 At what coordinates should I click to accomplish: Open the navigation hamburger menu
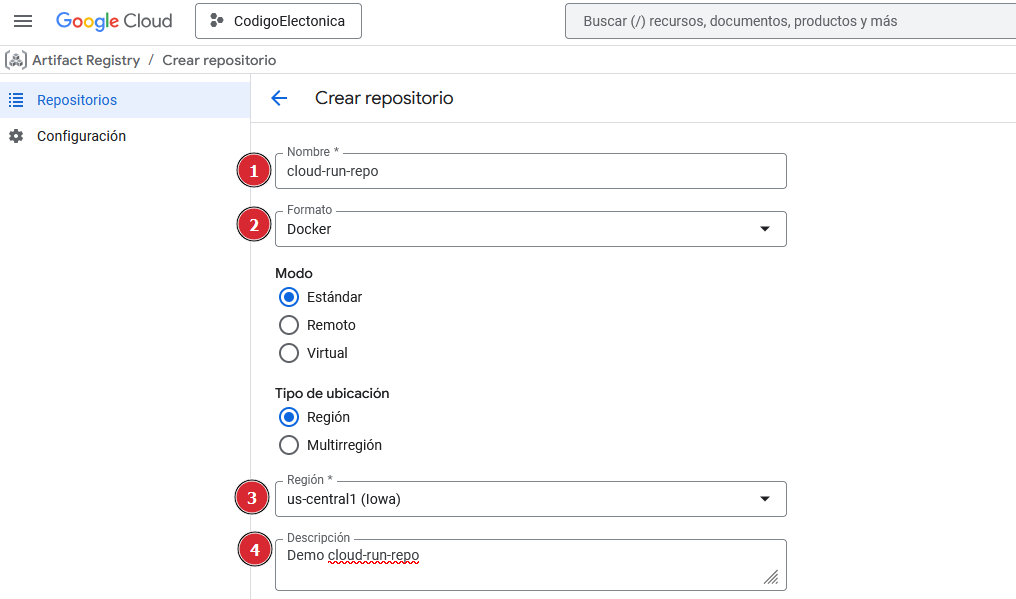22,20
